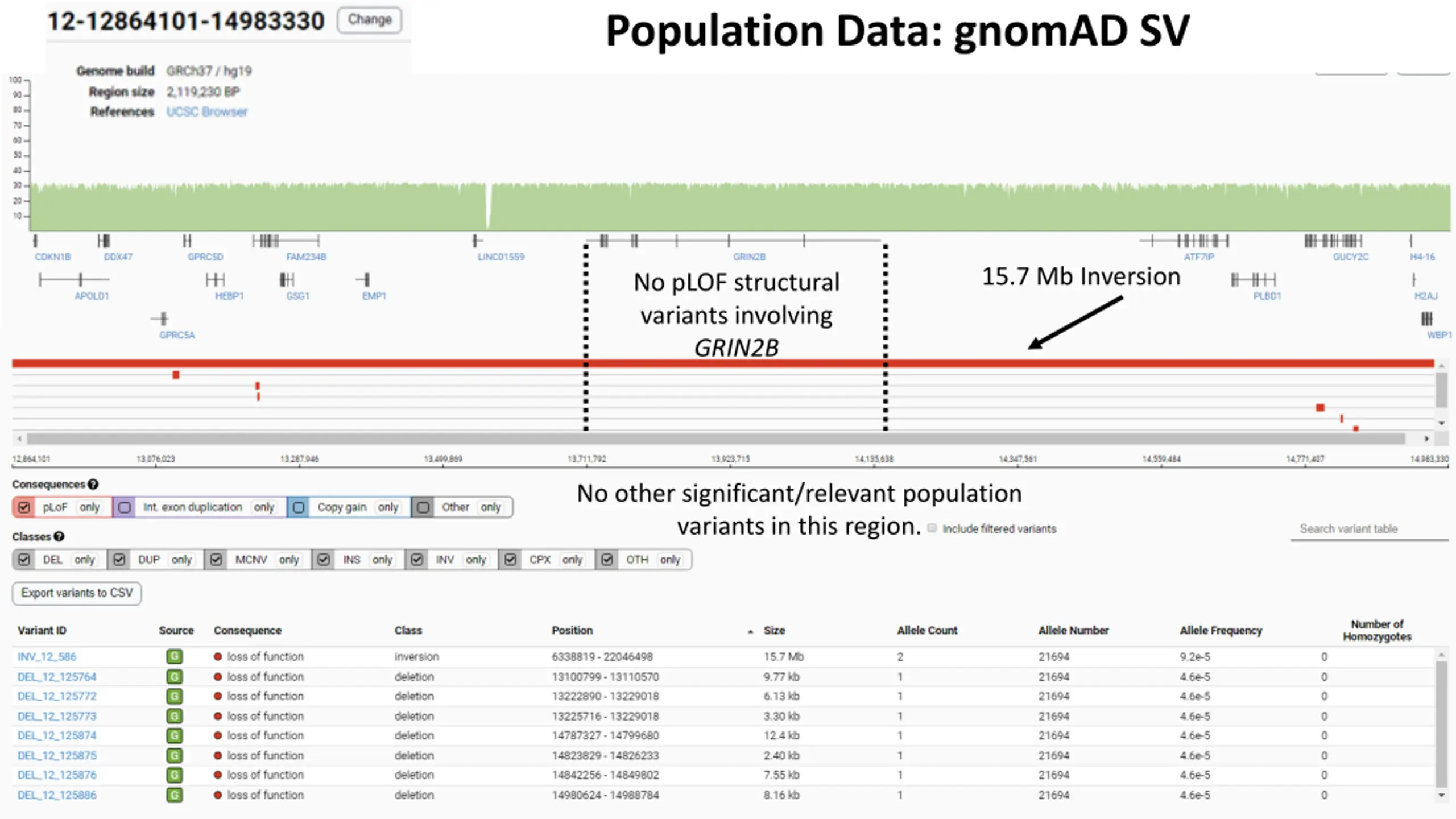Viewport: 1456px width, 819px height.
Task: Click the GRIN2B gene label
Action: (x=749, y=257)
